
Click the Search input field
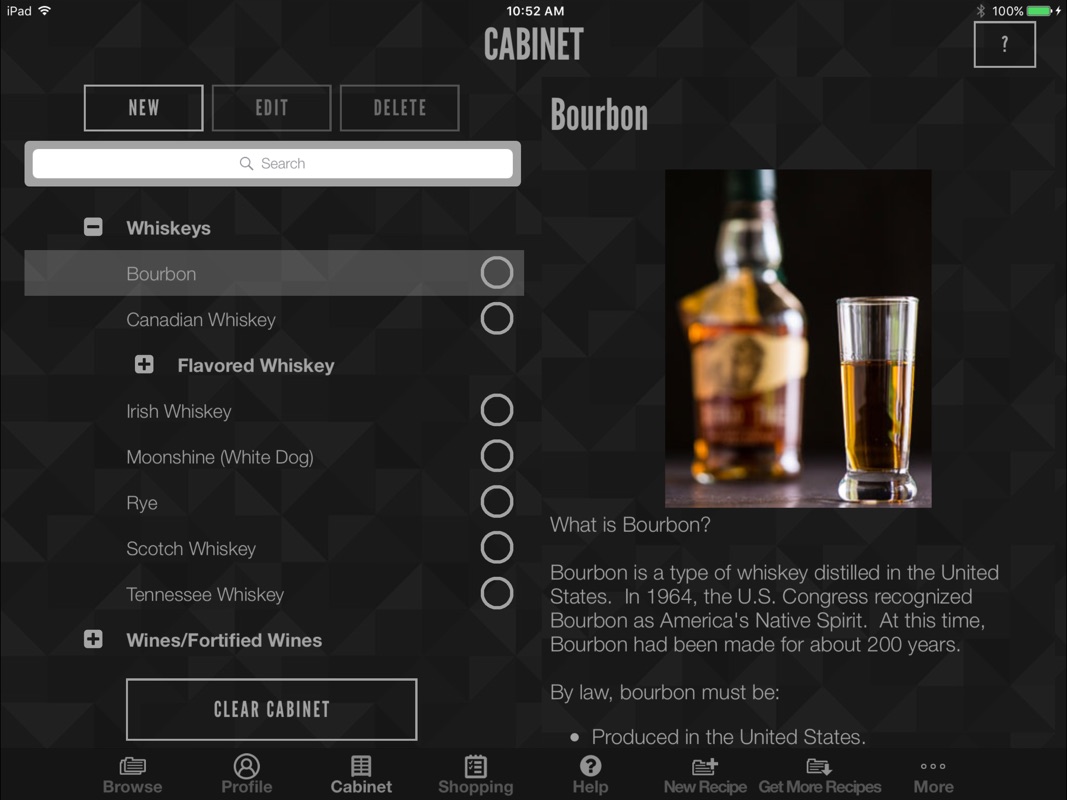coord(273,163)
